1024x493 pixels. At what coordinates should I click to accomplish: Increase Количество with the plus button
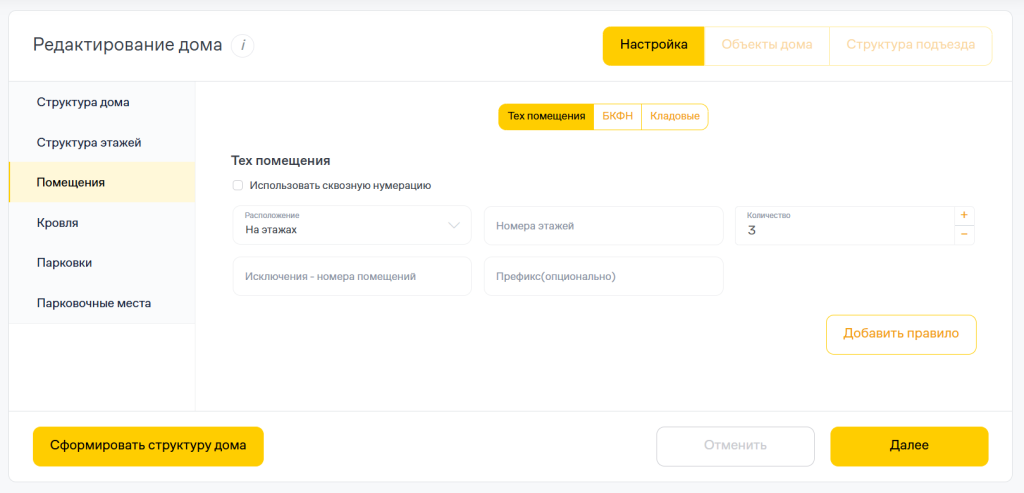[x=964, y=215]
